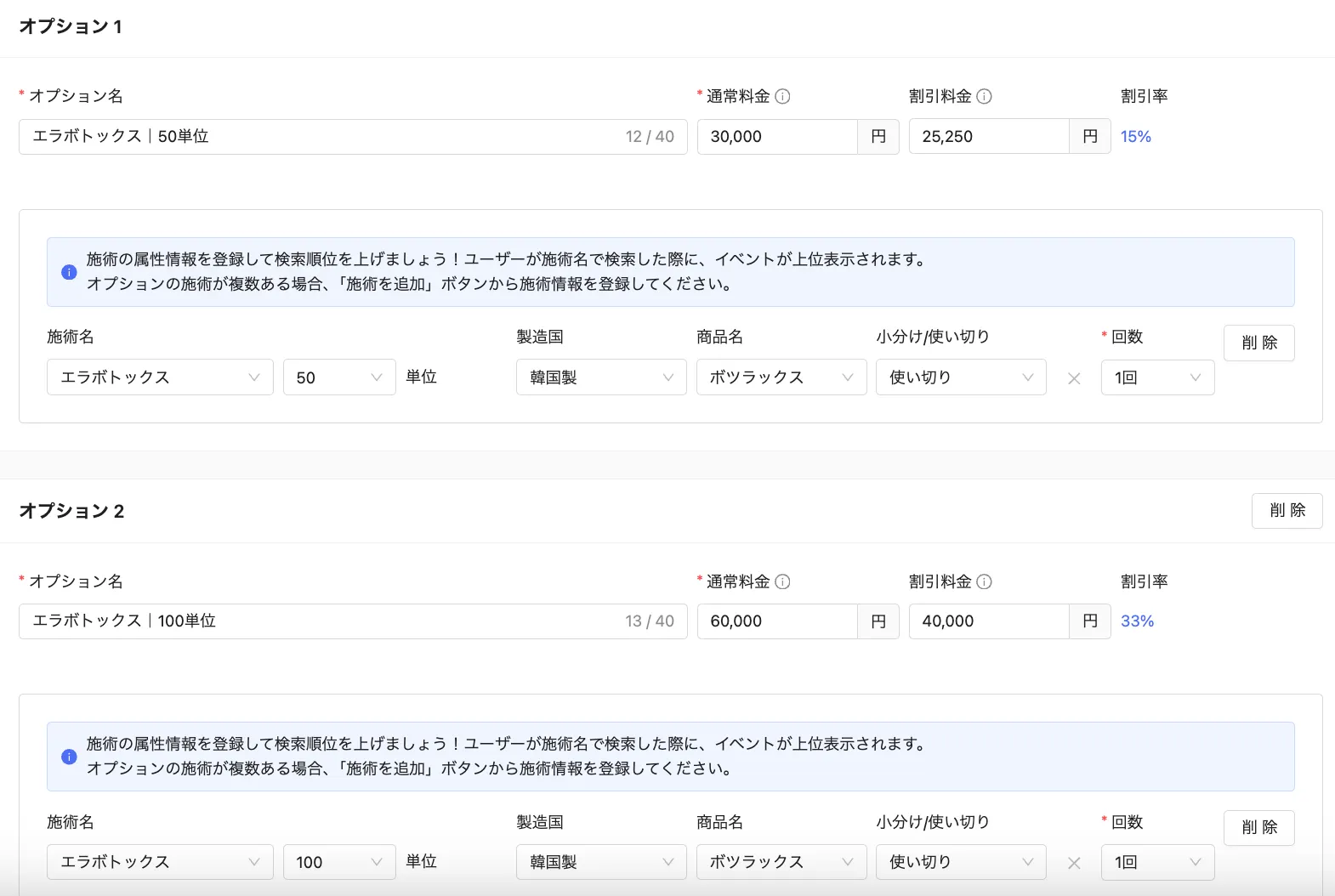1335x896 pixels.
Task: Clear Option 2 小分け/使い切り with X icon
Action: (x=1074, y=863)
